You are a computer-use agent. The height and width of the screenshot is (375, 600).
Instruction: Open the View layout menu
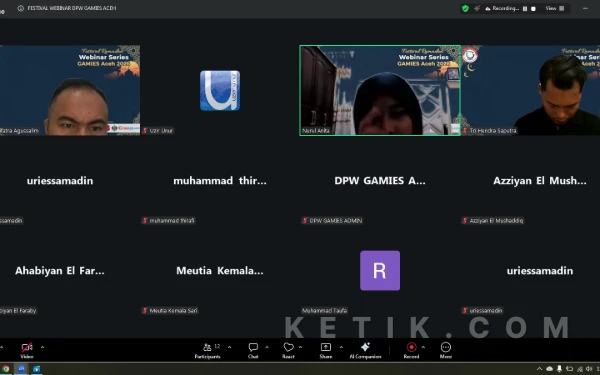click(x=555, y=8)
